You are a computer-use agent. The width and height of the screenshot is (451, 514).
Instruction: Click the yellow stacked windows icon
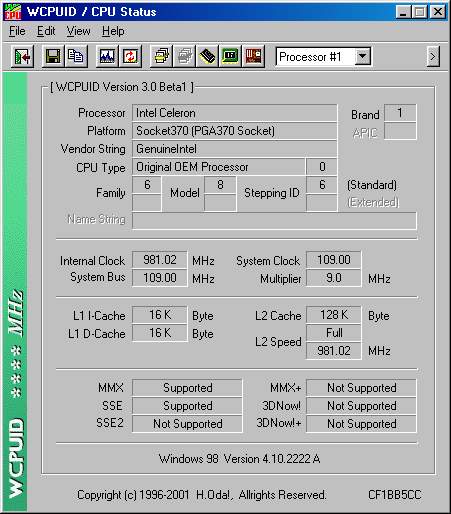(161, 56)
